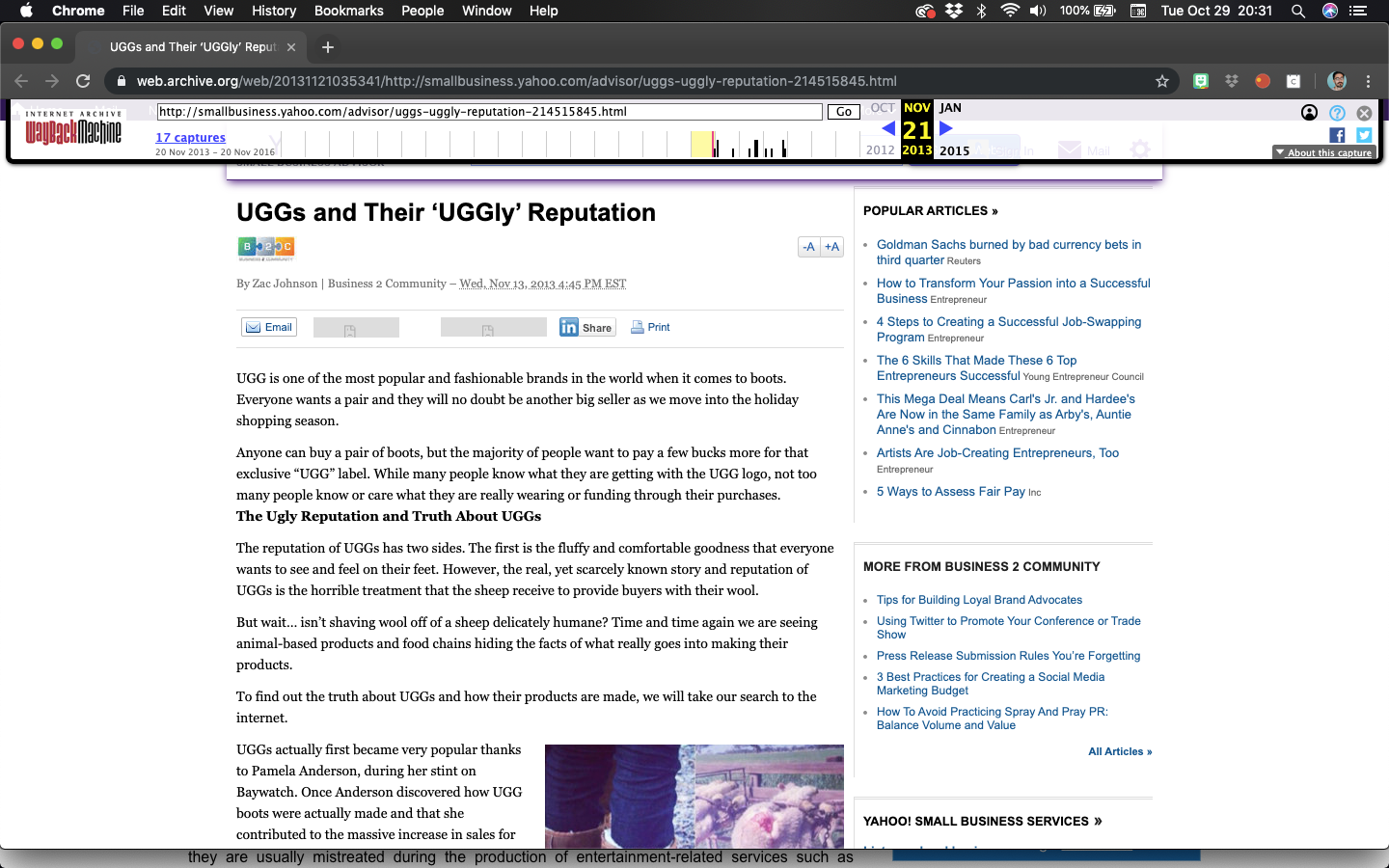Click the Chrome forward arrow
The image size is (1389, 868).
(x=52, y=81)
